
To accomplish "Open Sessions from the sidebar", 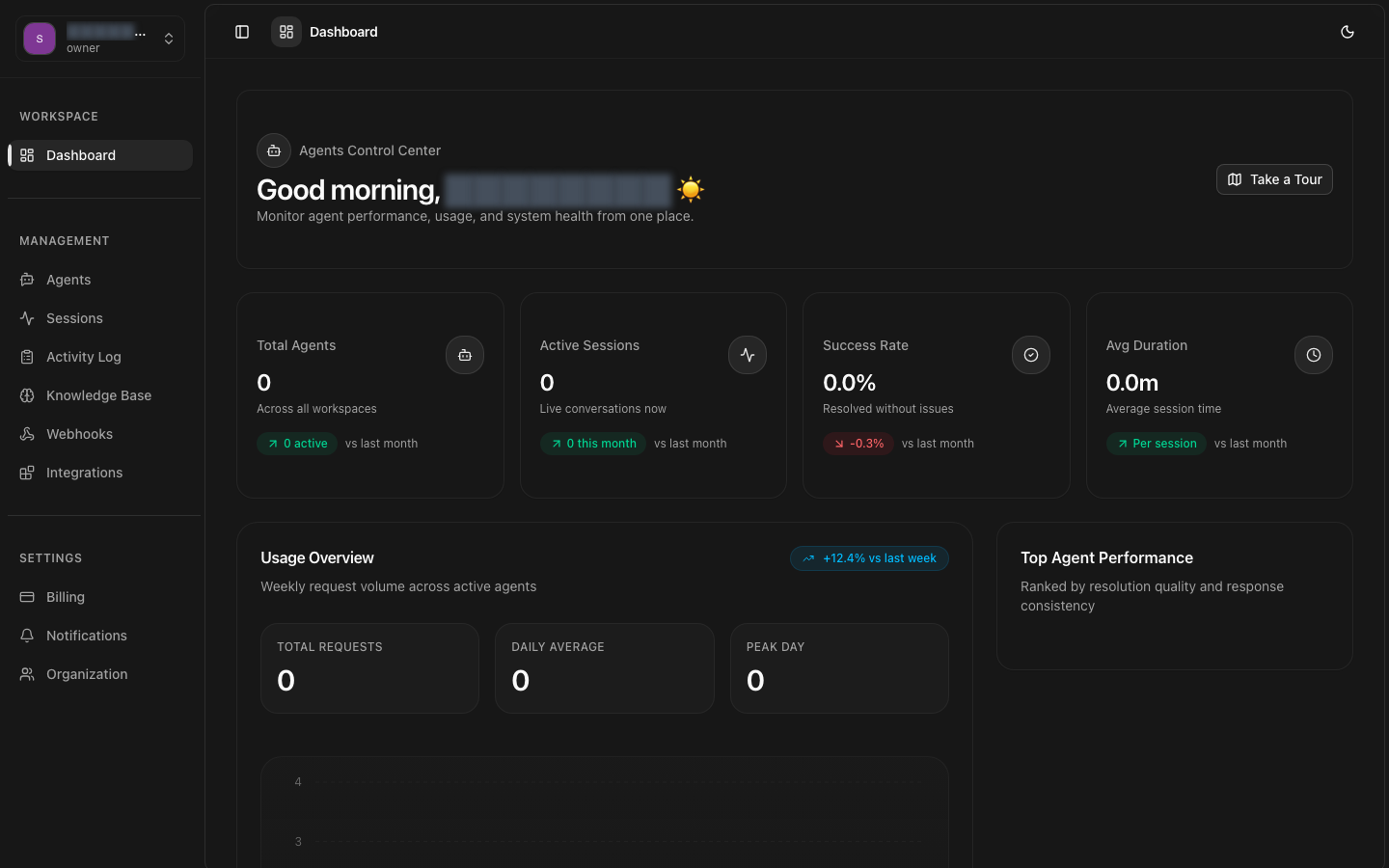I will point(100,318).
